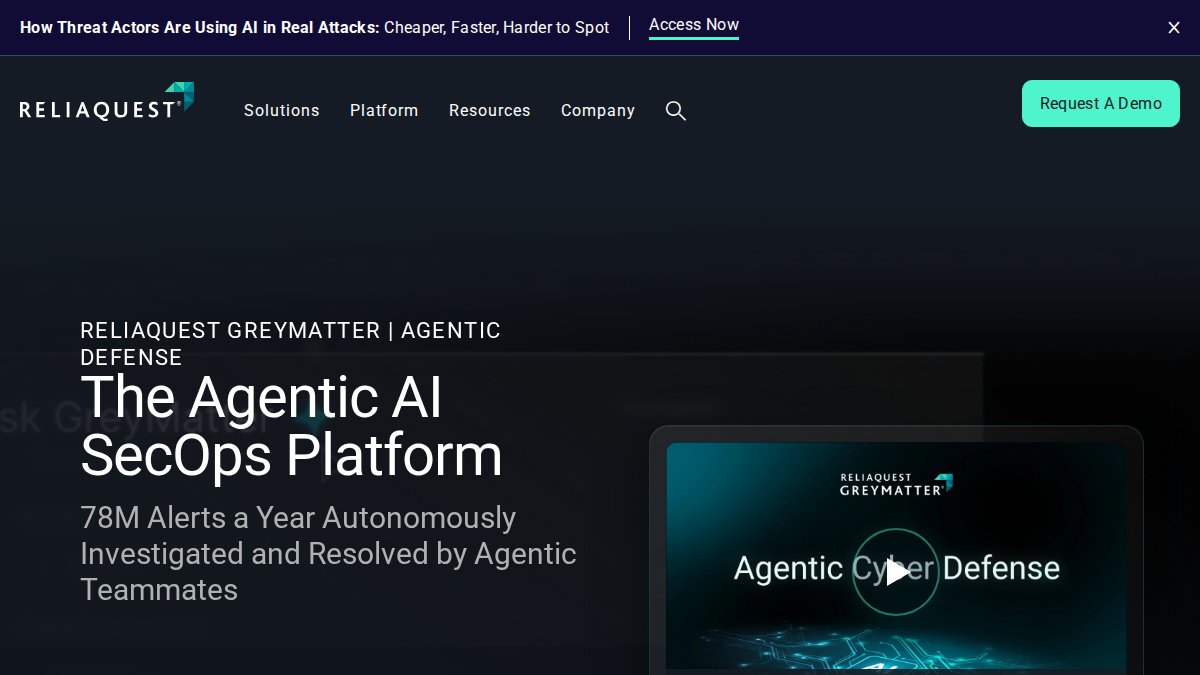Open the search magnifier icon in the navigation
Image resolution: width=1200 pixels, height=675 pixels.
(x=676, y=111)
